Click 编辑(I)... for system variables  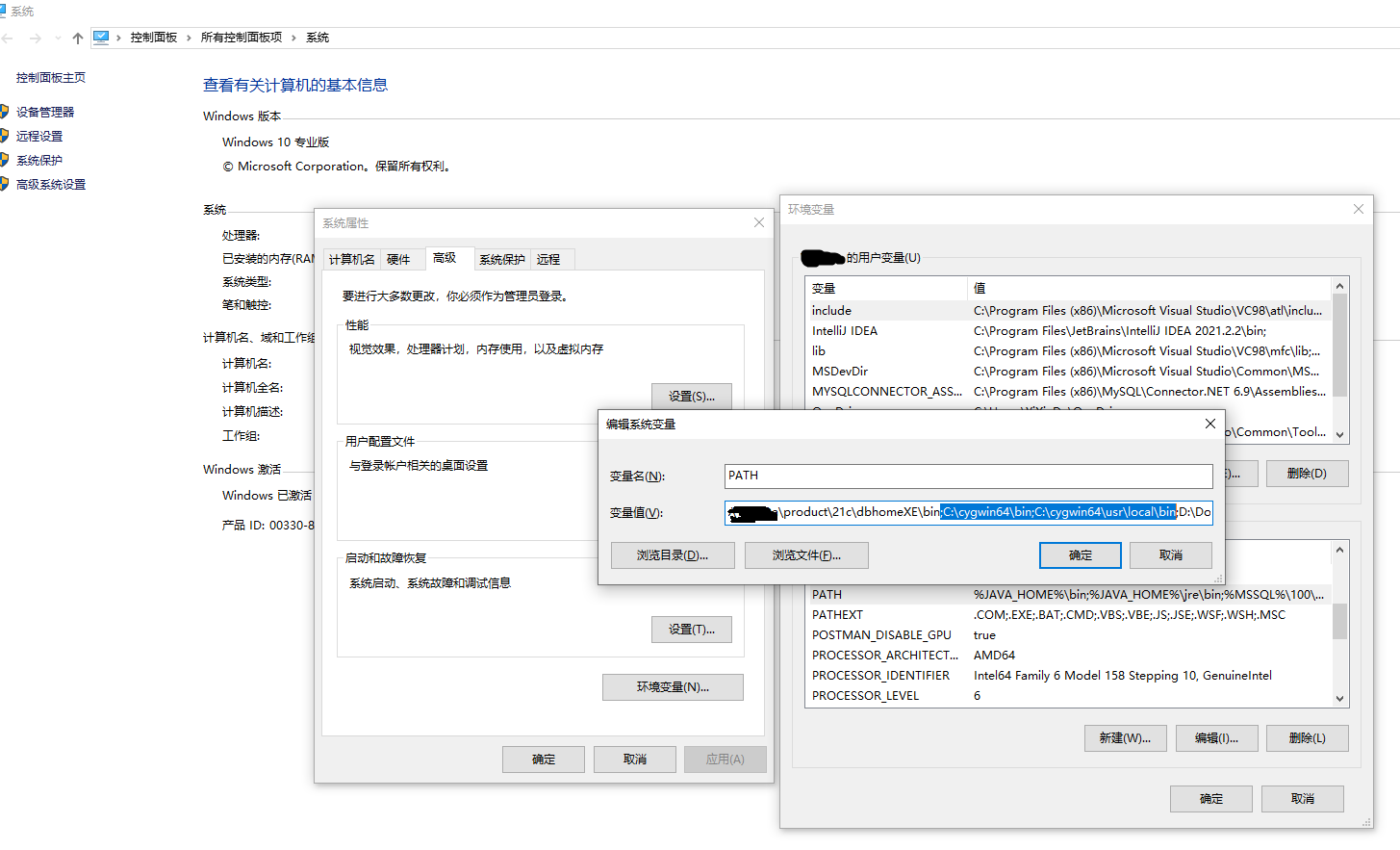[1216, 738]
